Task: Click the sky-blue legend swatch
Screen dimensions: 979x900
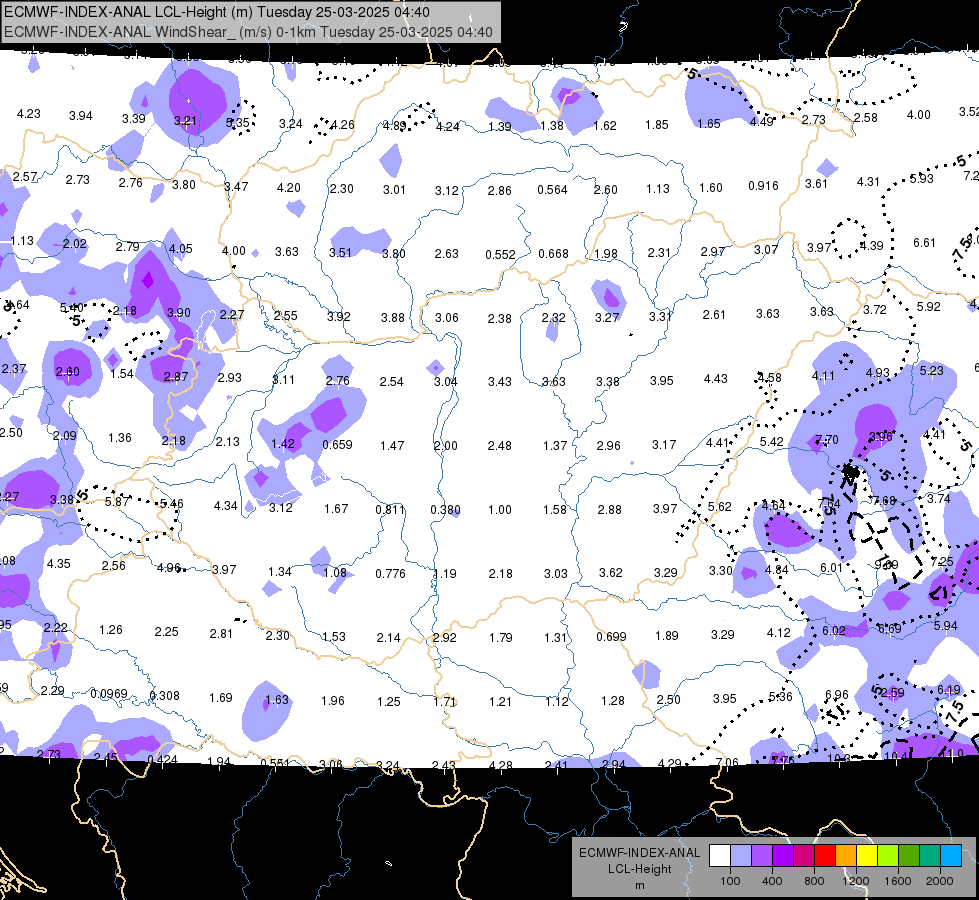Action: click(951, 855)
